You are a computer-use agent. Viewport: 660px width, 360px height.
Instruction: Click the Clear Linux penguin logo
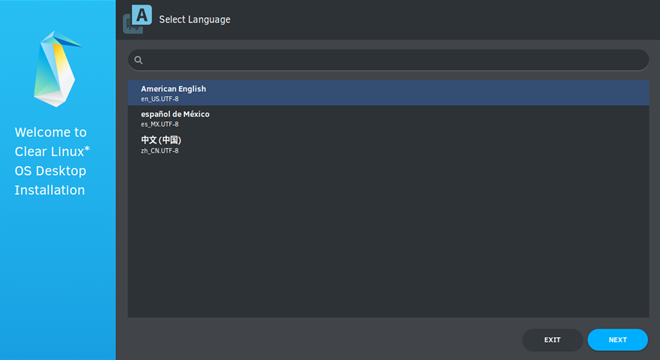(x=57, y=69)
